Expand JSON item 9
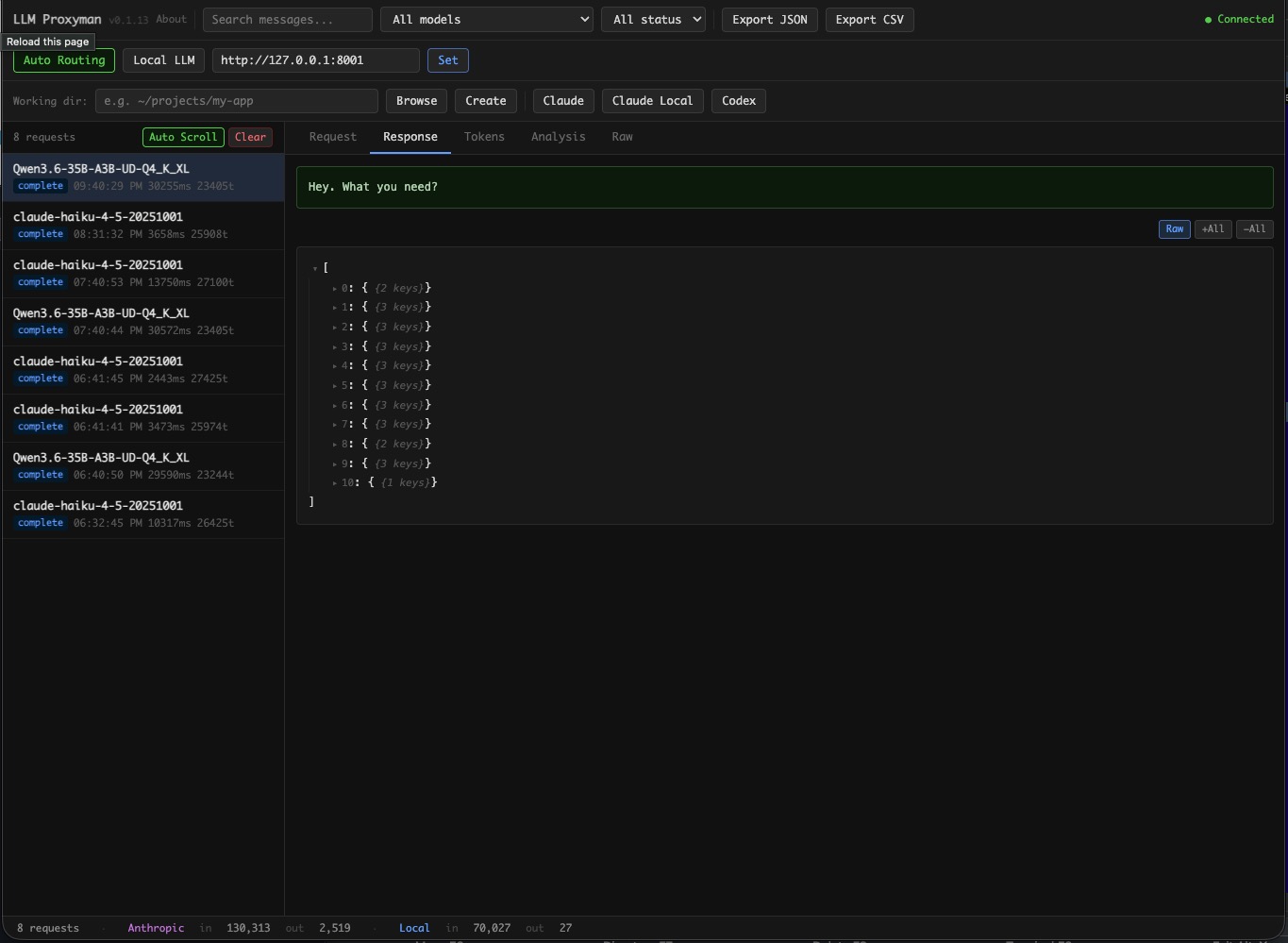Viewport: 1288px width, 943px height. click(x=335, y=464)
